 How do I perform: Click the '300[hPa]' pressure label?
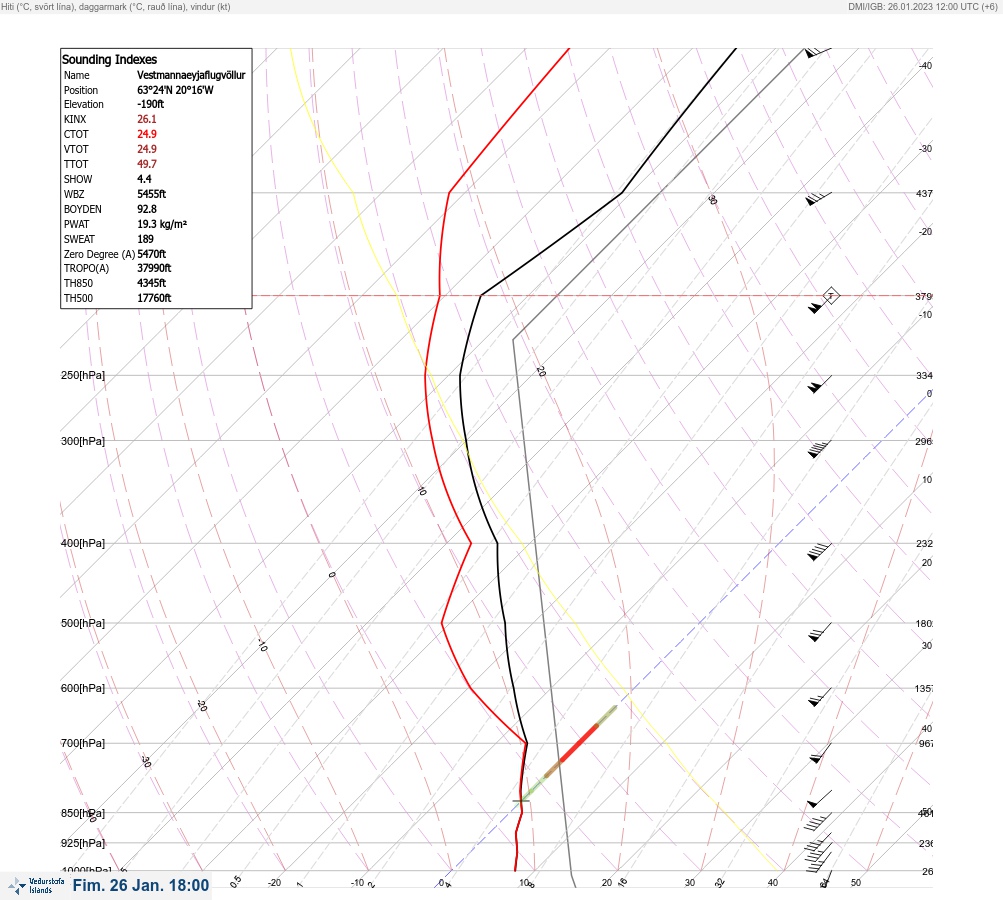83,441
